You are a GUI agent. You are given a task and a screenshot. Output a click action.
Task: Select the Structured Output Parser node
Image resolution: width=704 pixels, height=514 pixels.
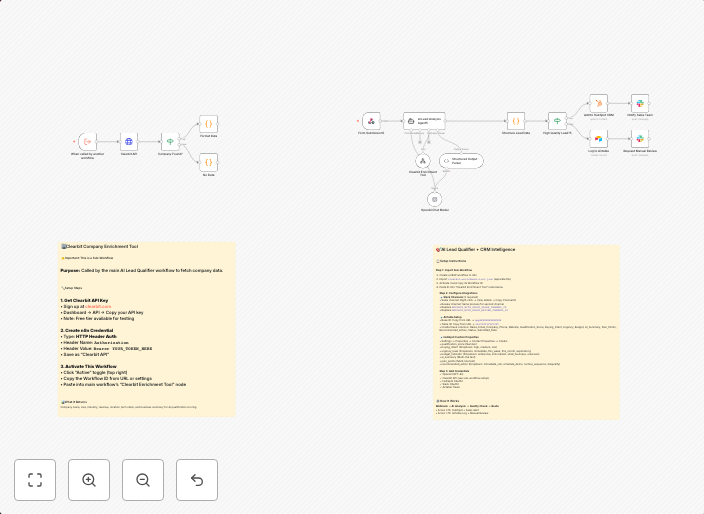(461, 160)
